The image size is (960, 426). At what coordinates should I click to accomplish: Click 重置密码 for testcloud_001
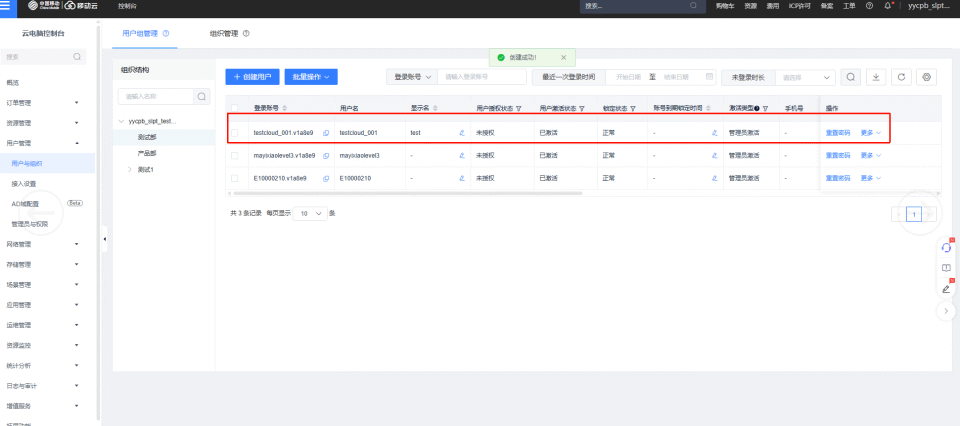(838, 133)
